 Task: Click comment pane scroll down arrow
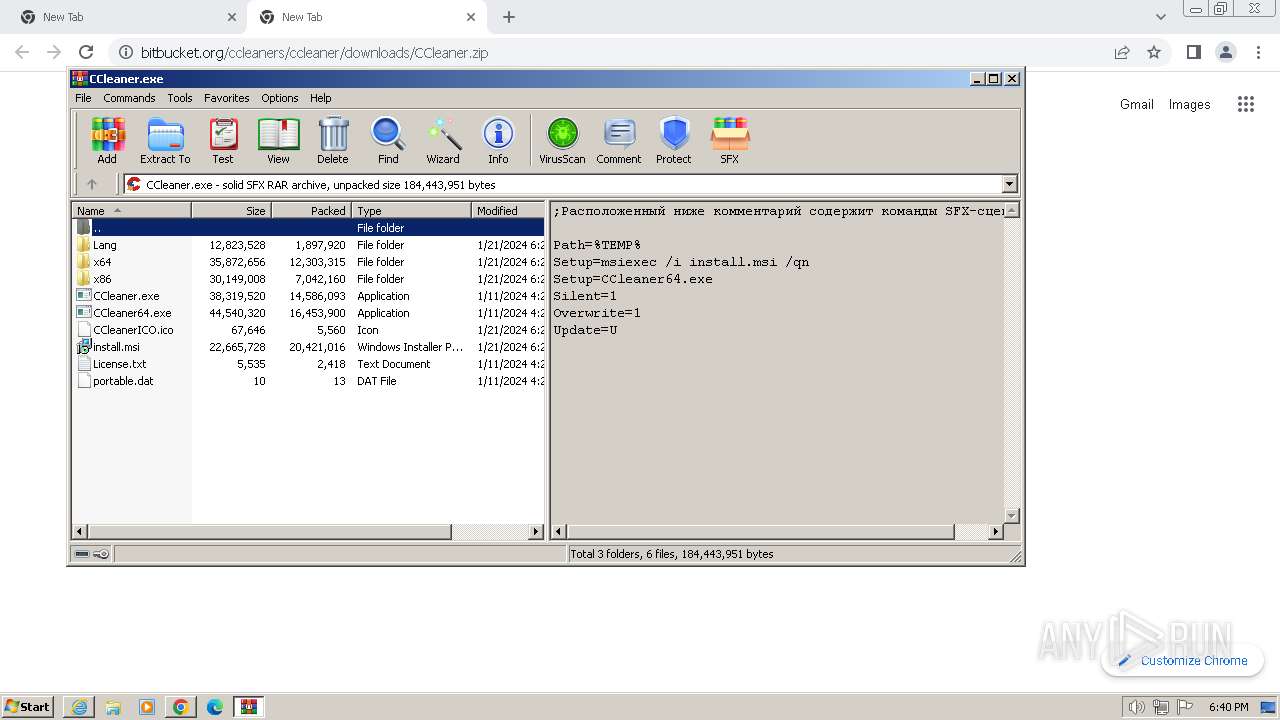click(x=1011, y=516)
